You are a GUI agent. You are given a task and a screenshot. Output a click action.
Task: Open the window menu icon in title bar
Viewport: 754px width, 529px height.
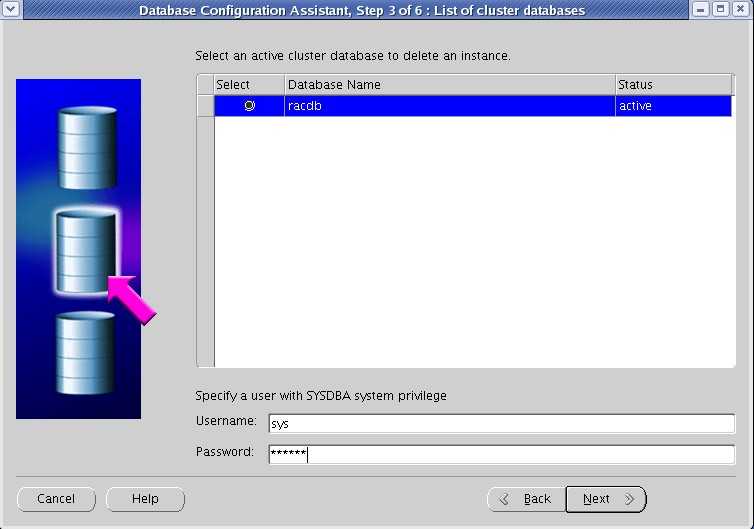[11, 9]
